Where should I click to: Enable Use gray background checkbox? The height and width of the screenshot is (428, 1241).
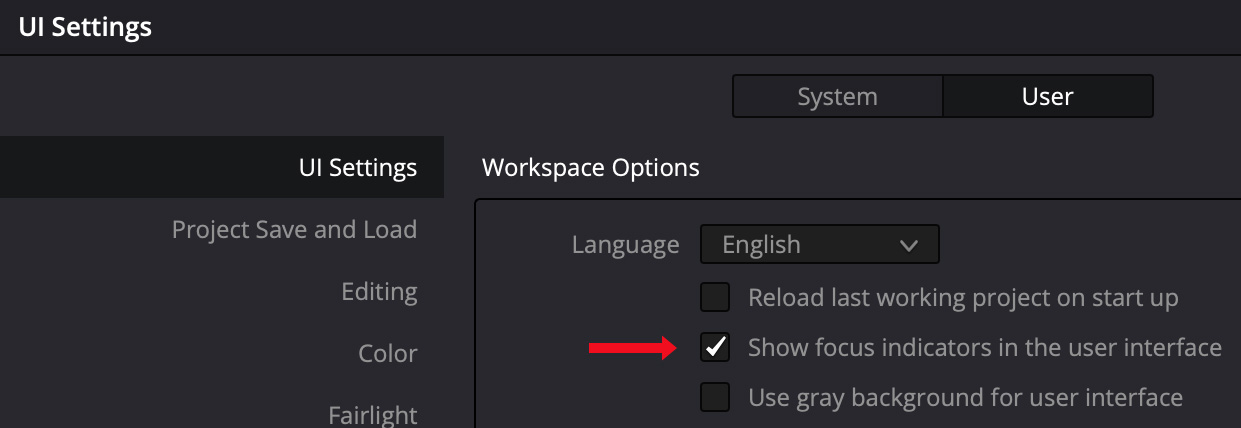pos(715,397)
